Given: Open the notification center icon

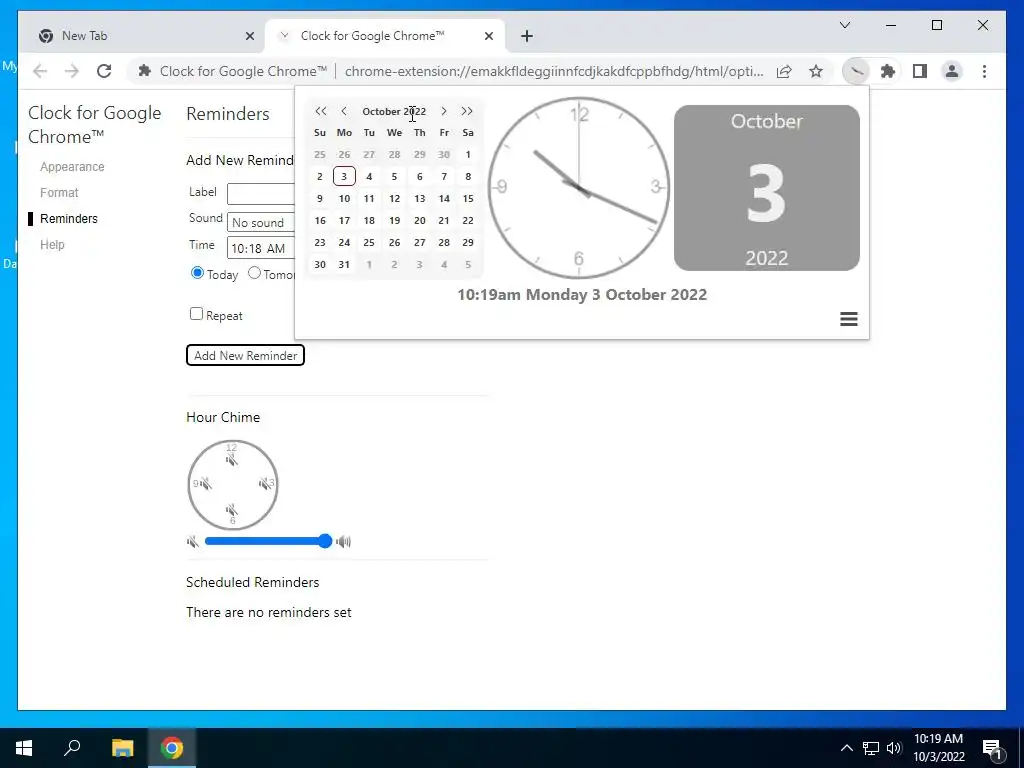Looking at the screenshot, I should click(x=992, y=748).
